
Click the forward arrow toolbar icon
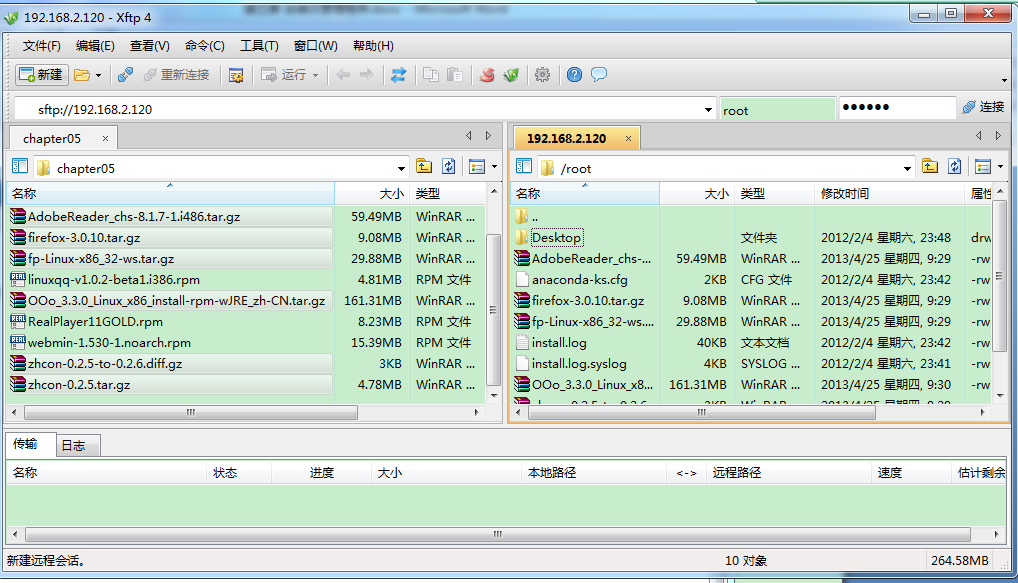click(x=367, y=75)
